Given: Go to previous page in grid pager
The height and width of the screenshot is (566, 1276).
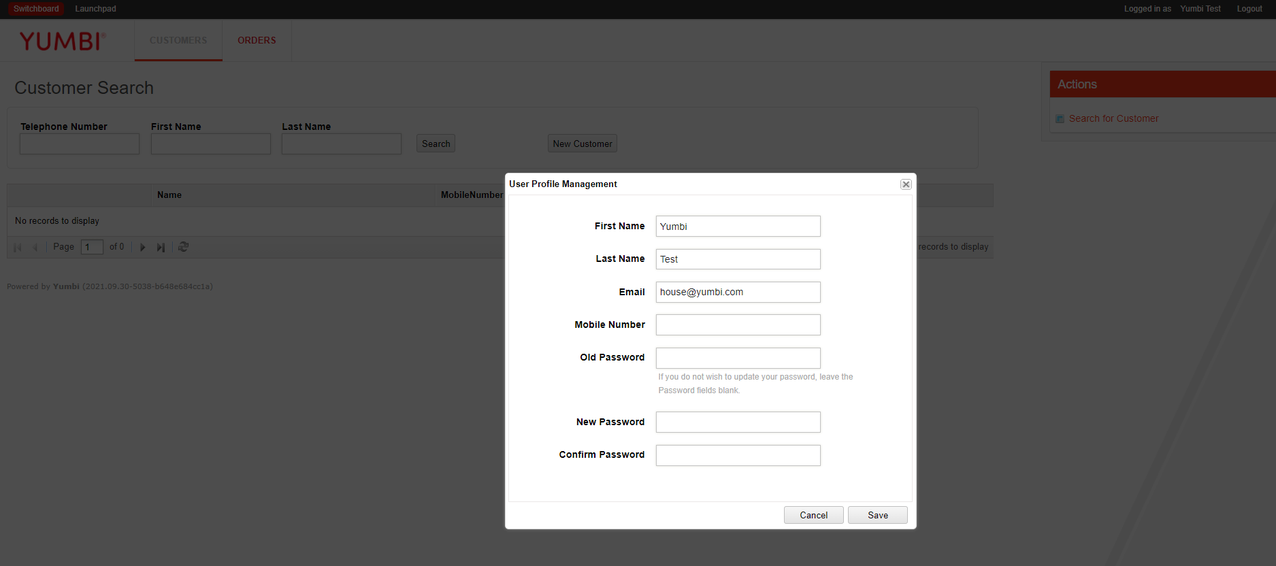Looking at the screenshot, I should pos(36,247).
